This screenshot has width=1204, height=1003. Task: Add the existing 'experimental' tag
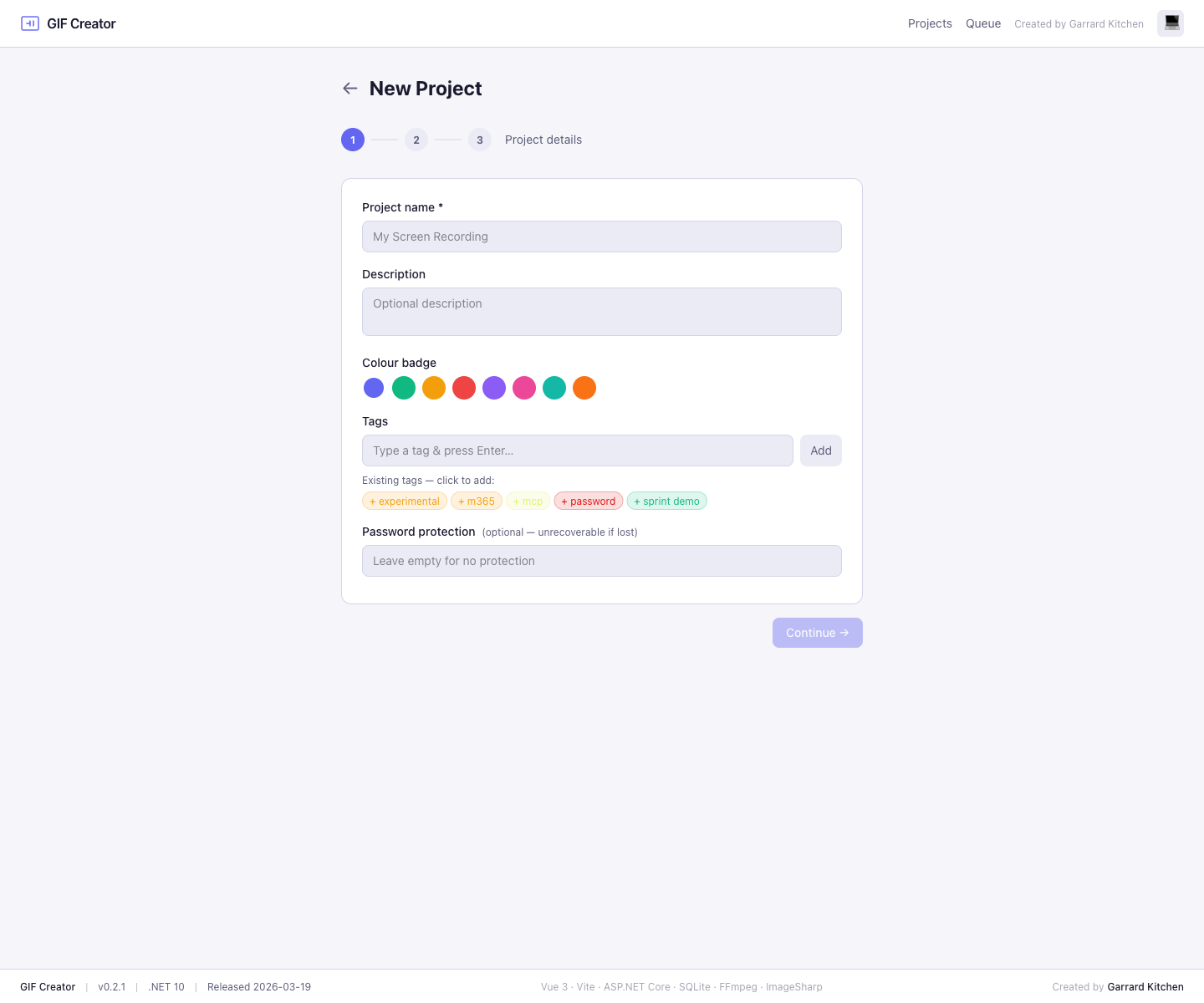click(x=405, y=501)
